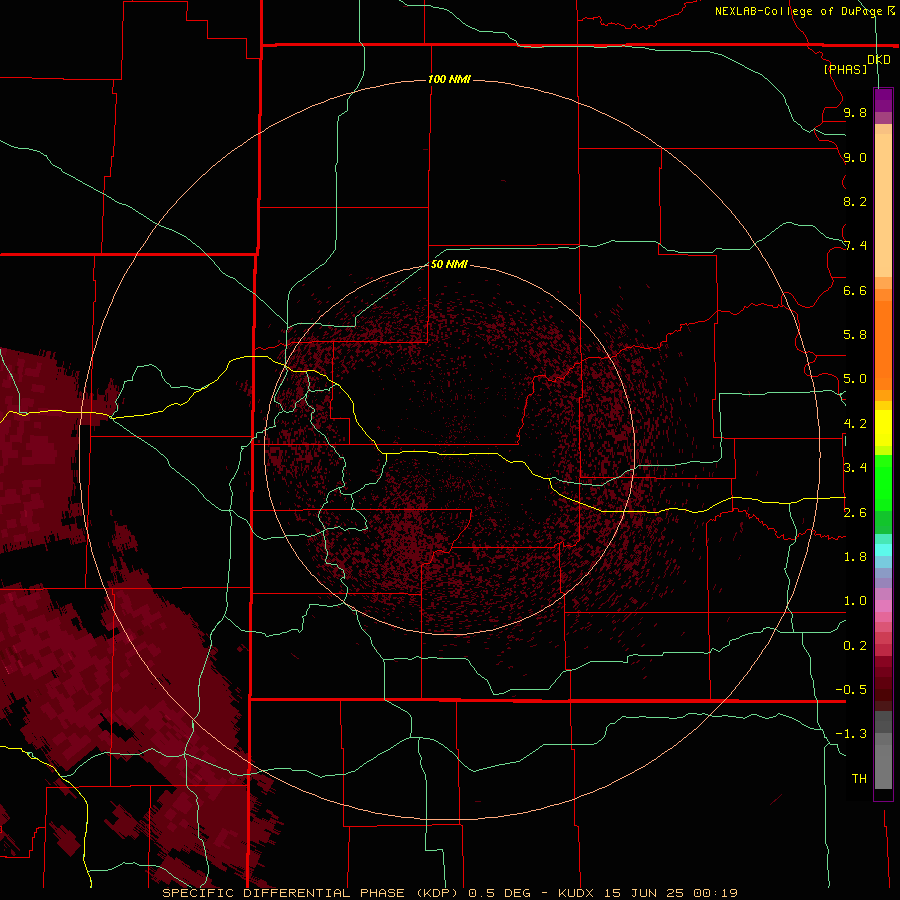The height and width of the screenshot is (900, 900).
Task: Click the purple segment at top of color bar
Action: (x=883, y=100)
